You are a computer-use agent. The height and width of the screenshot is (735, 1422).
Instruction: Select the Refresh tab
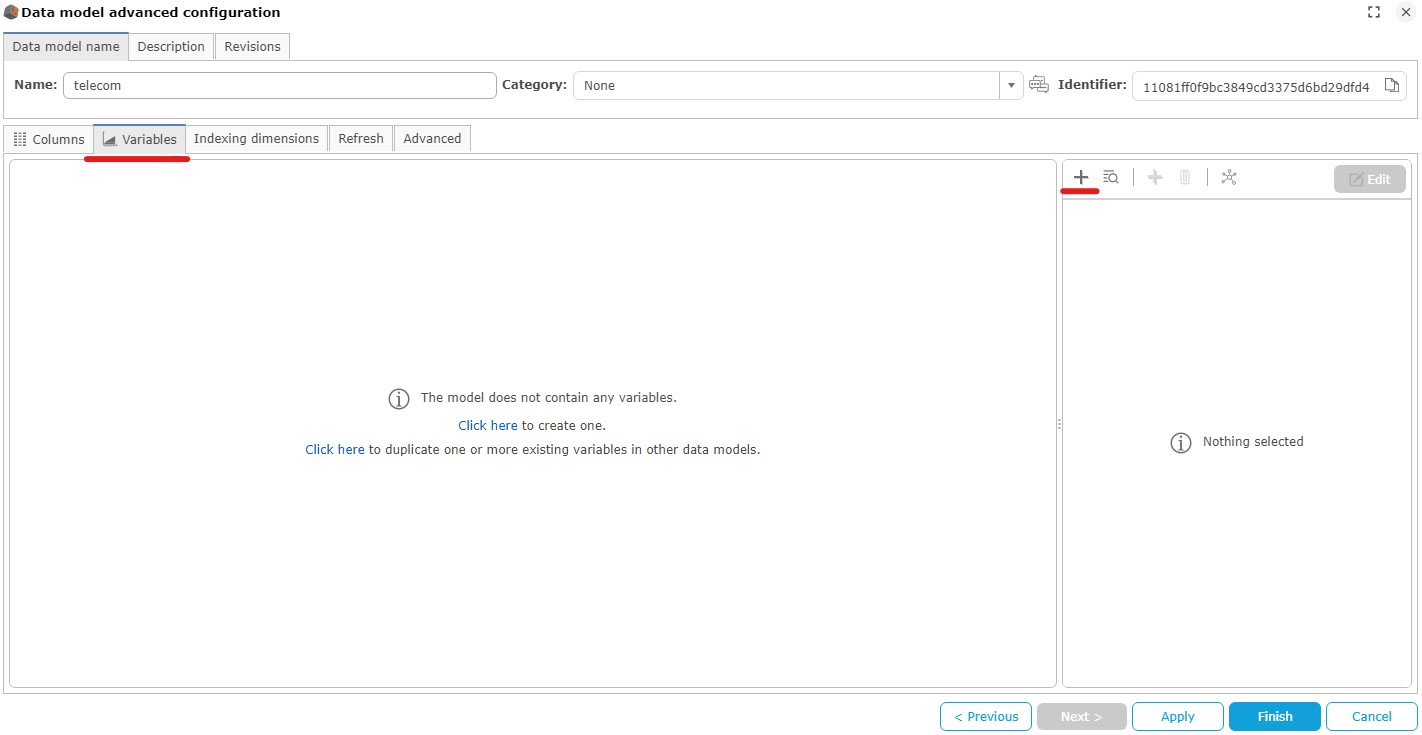(x=360, y=139)
